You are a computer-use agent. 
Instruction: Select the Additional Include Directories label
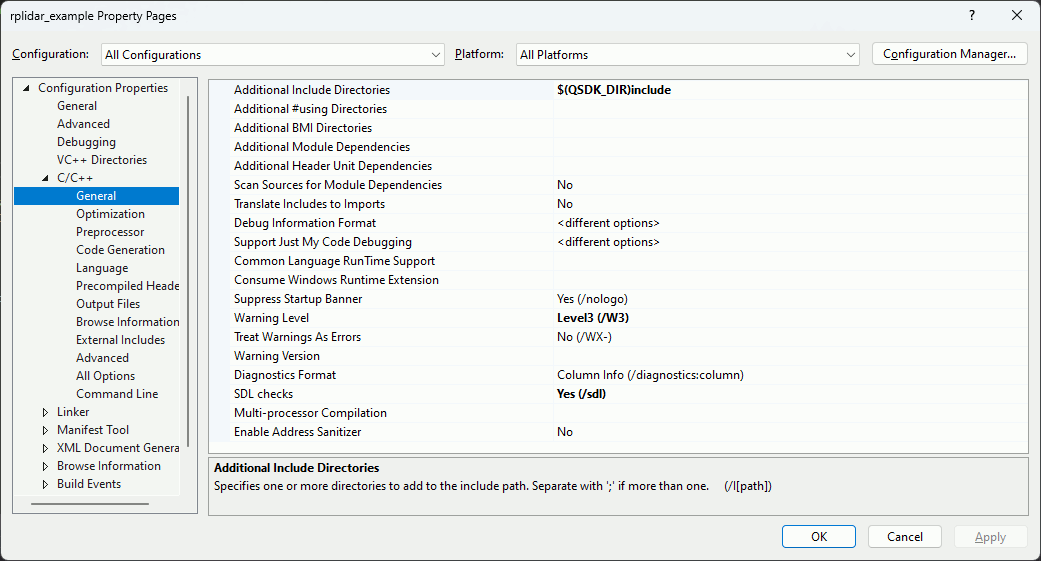(312, 90)
